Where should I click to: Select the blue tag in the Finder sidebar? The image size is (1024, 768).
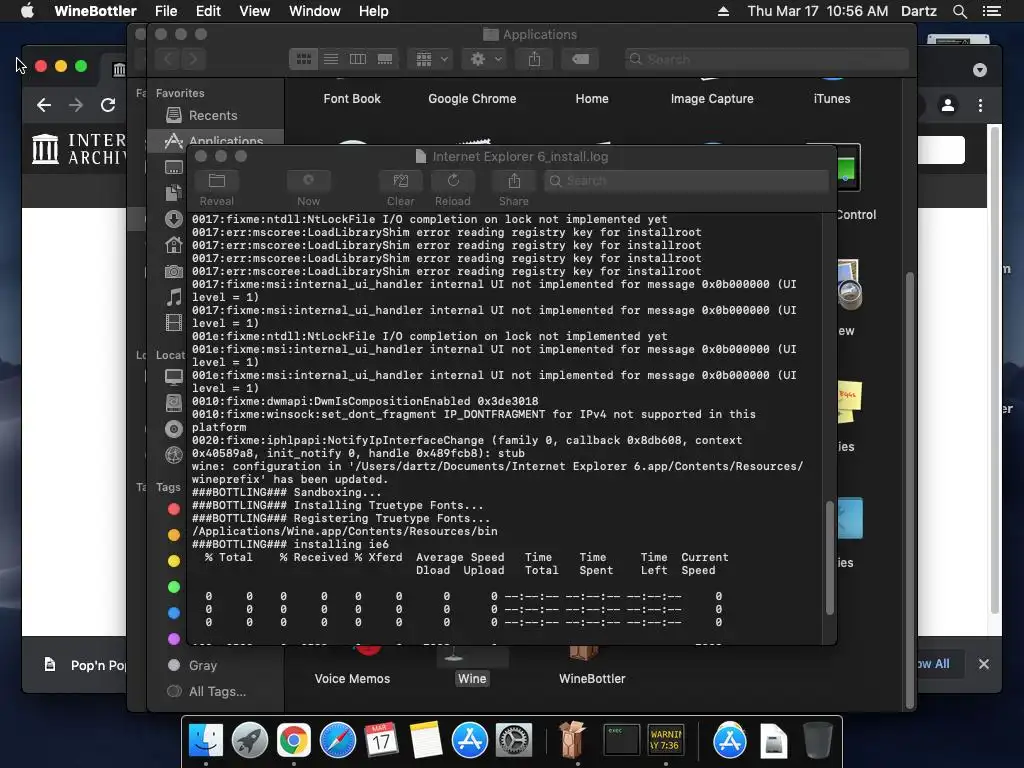(174, 613)
